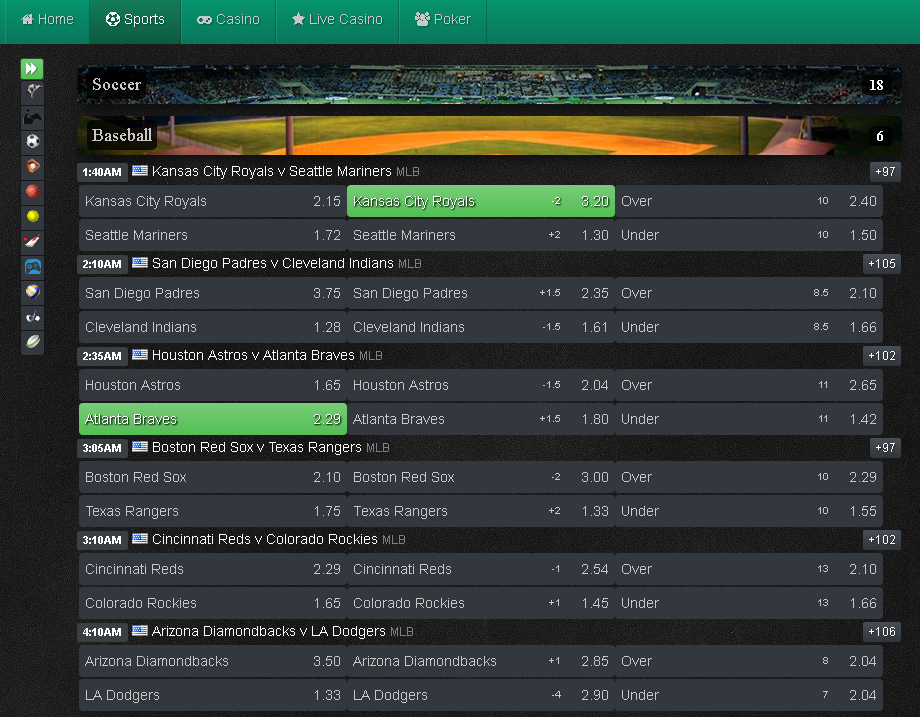Image resolution: width=920 pixels, height=717 pixels.
Task: Select the soccer ball sidebar icon
Action: [x=32, y=141]
